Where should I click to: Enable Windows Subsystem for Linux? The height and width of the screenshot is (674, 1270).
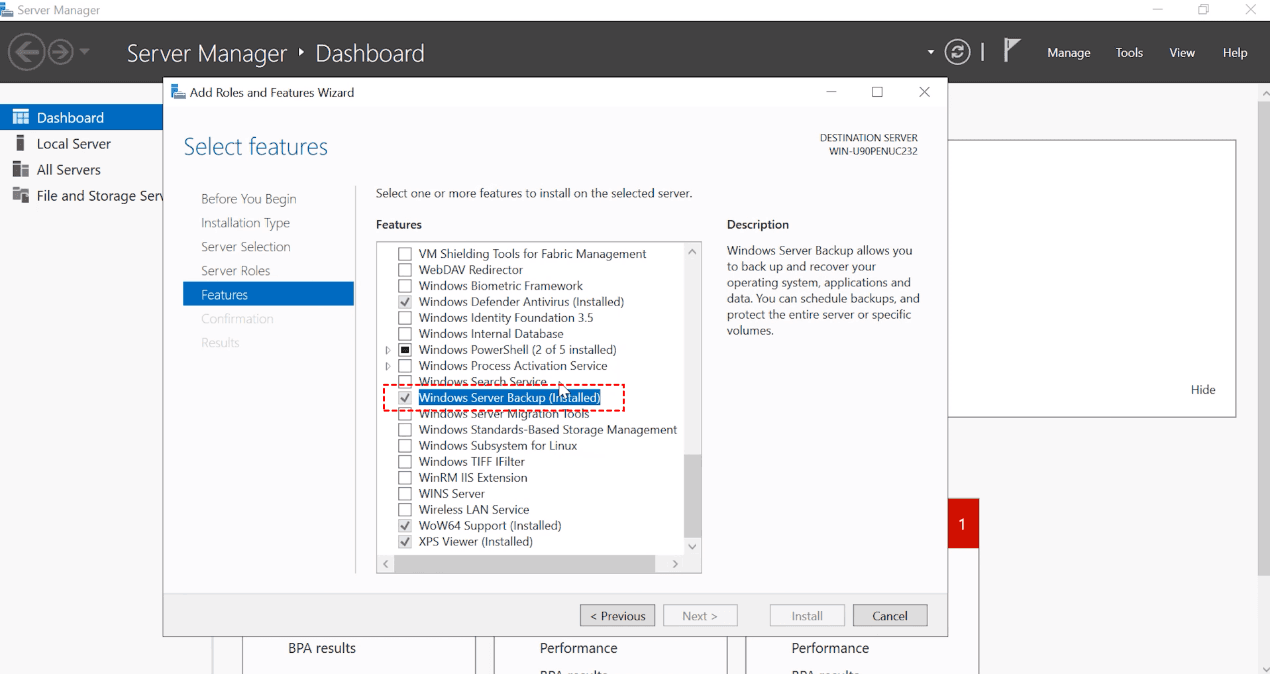pos(405,446)
